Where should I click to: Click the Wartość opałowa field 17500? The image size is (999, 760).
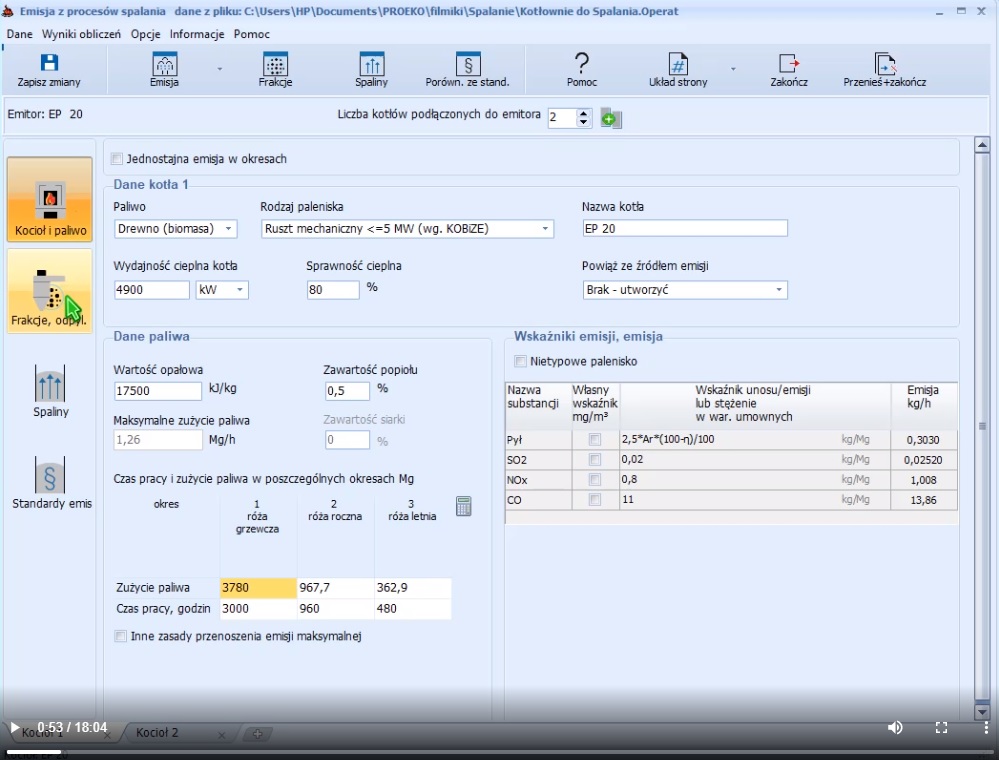coord(157,391)
